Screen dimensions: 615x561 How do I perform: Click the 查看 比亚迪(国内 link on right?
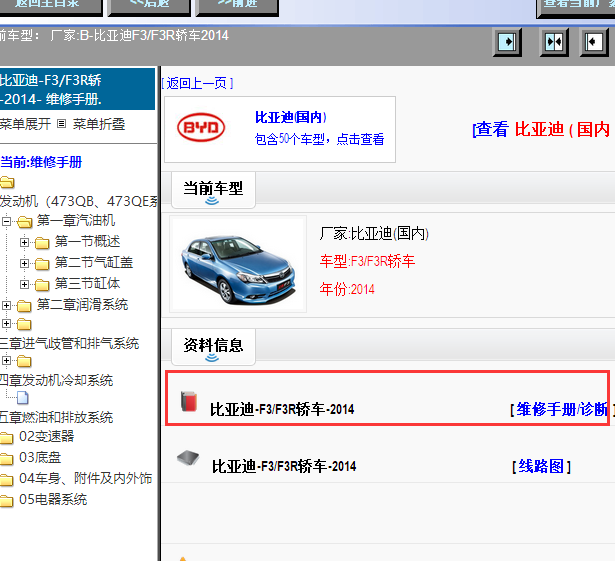pos(542,129)
